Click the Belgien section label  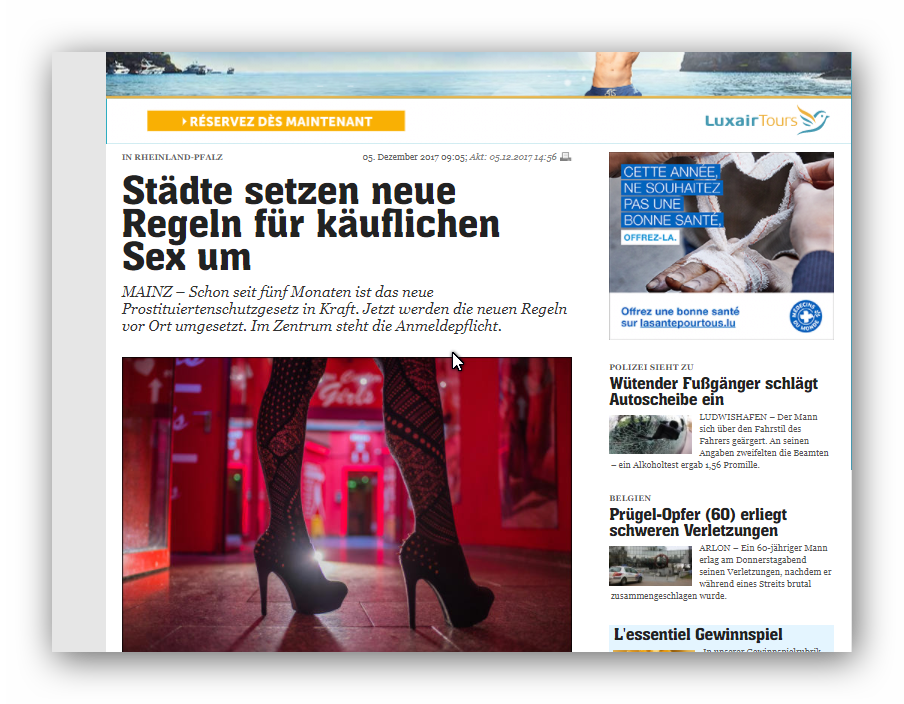coord(630,498)
